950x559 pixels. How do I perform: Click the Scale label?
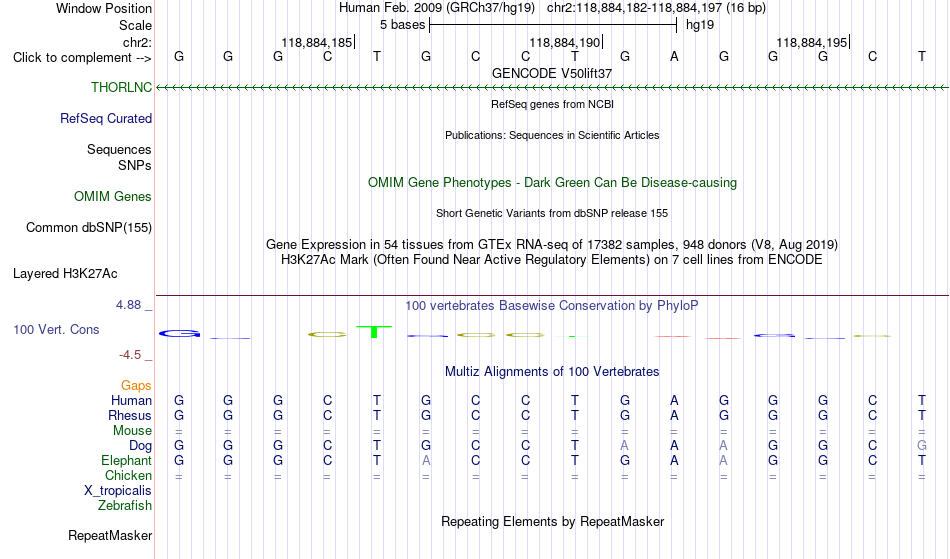136,25
